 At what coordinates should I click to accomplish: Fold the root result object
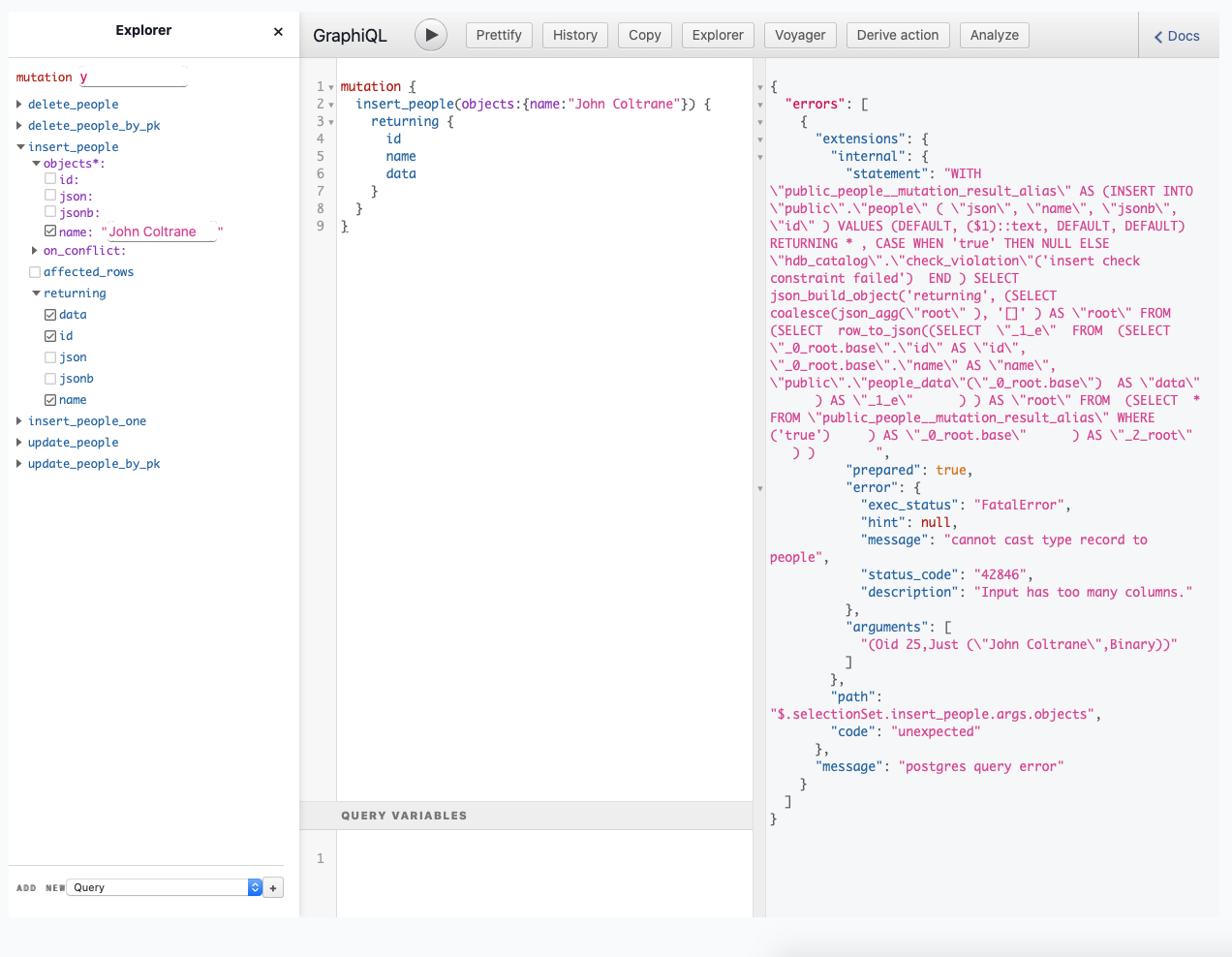[759, 87]
